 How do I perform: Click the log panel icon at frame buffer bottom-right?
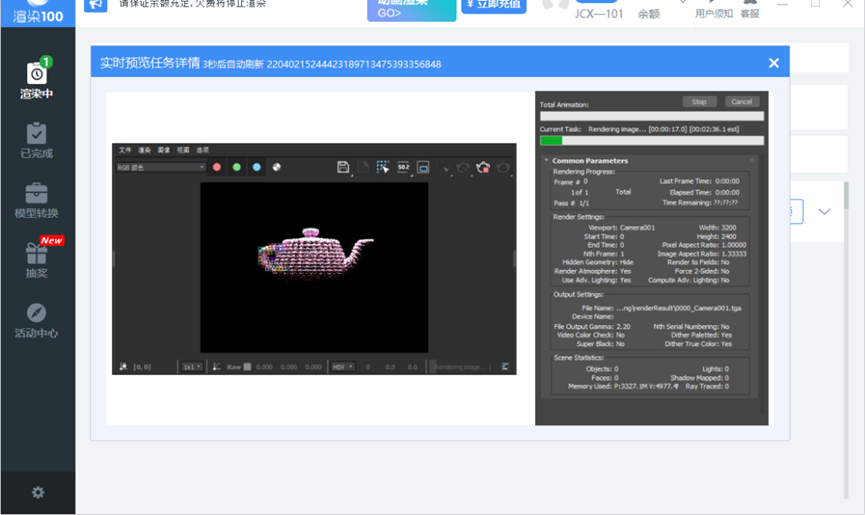[x=505, y=367]
